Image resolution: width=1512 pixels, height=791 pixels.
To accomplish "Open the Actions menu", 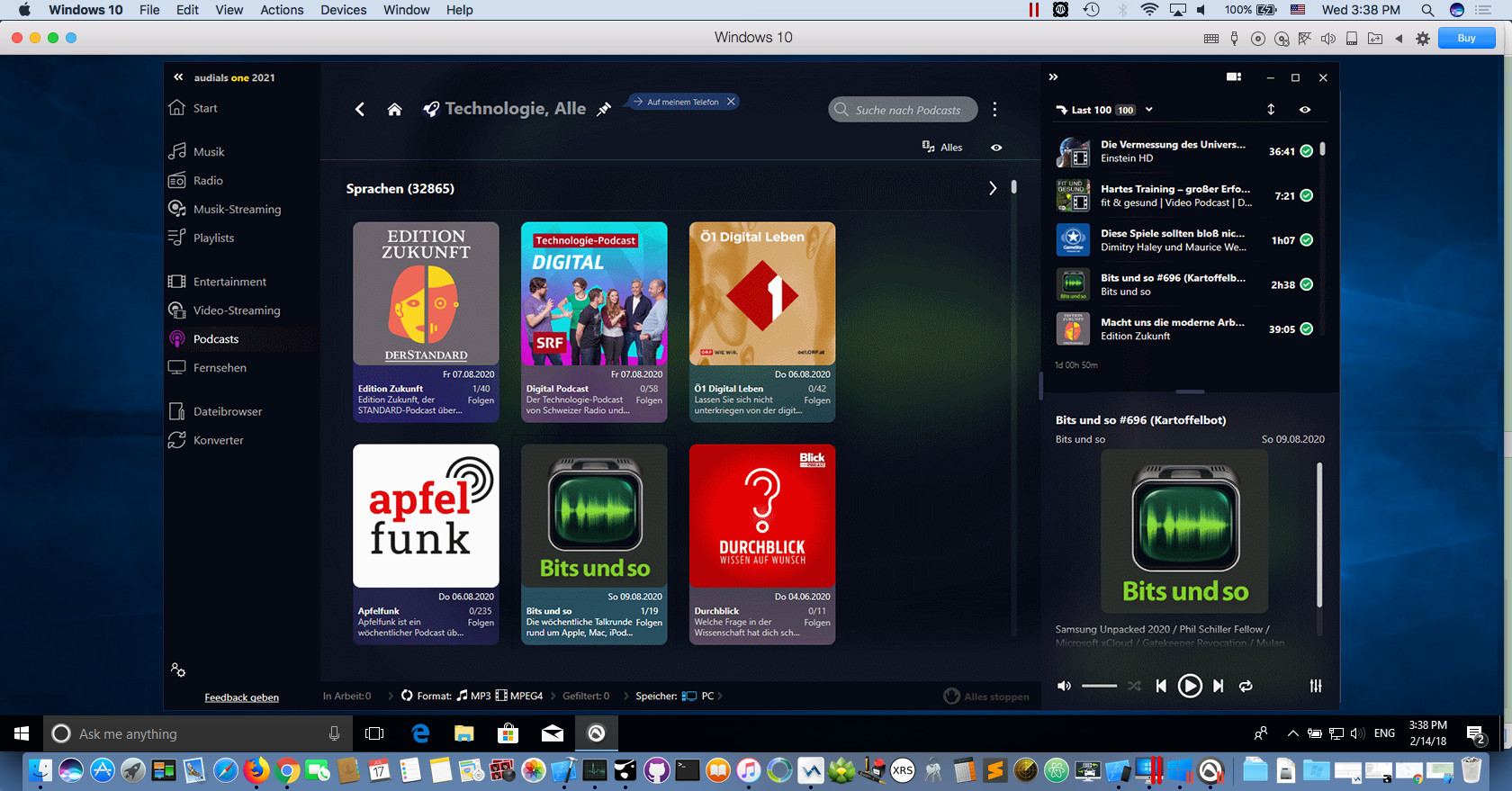I will click(282, 10).
